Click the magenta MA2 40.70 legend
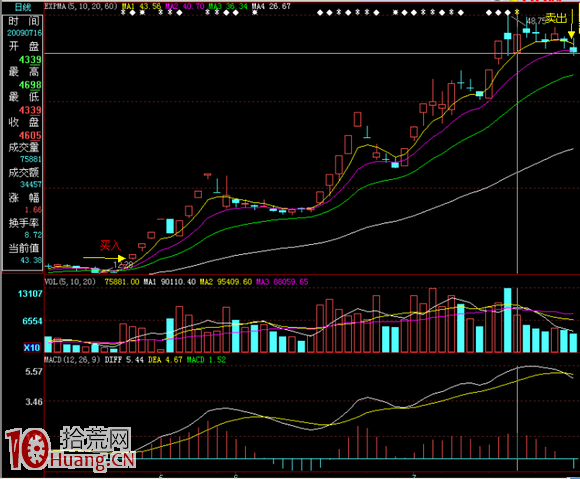The height and width of the screenshot is (479, 580). [x=184, y=6]
